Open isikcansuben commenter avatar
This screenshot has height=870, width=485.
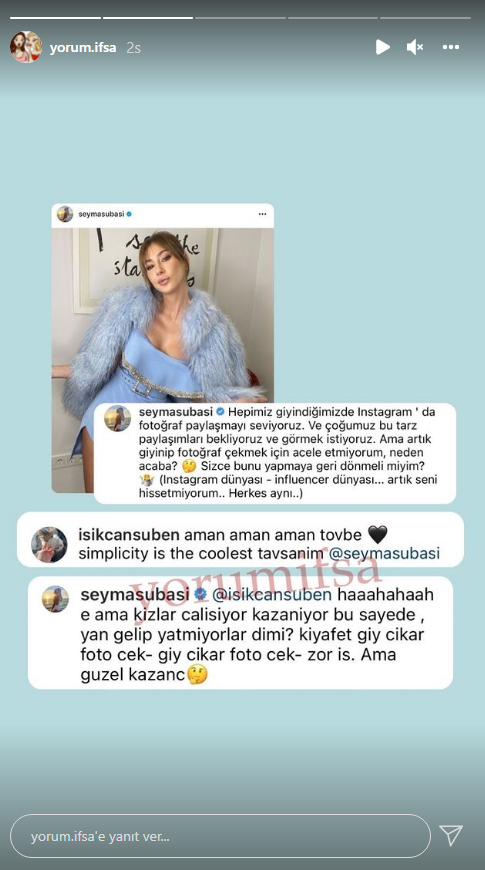[x=49, y=544]
